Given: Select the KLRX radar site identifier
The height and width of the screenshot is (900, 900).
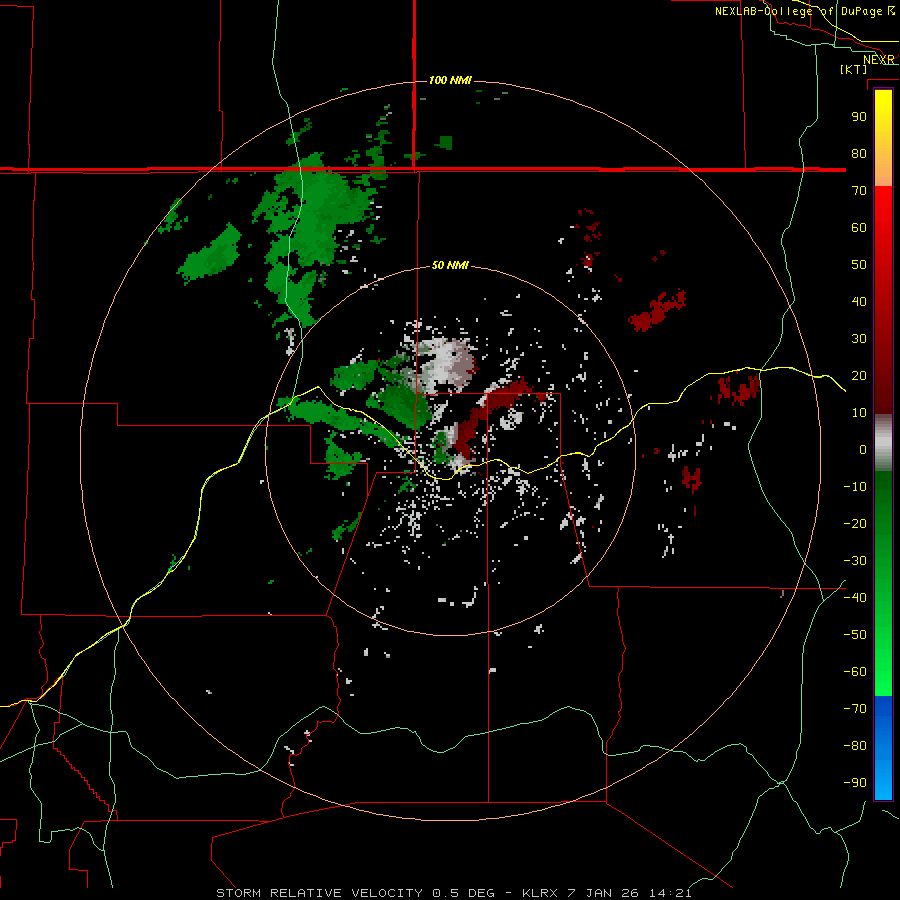Looking at the screenshot, I should (x=540, y=893).
